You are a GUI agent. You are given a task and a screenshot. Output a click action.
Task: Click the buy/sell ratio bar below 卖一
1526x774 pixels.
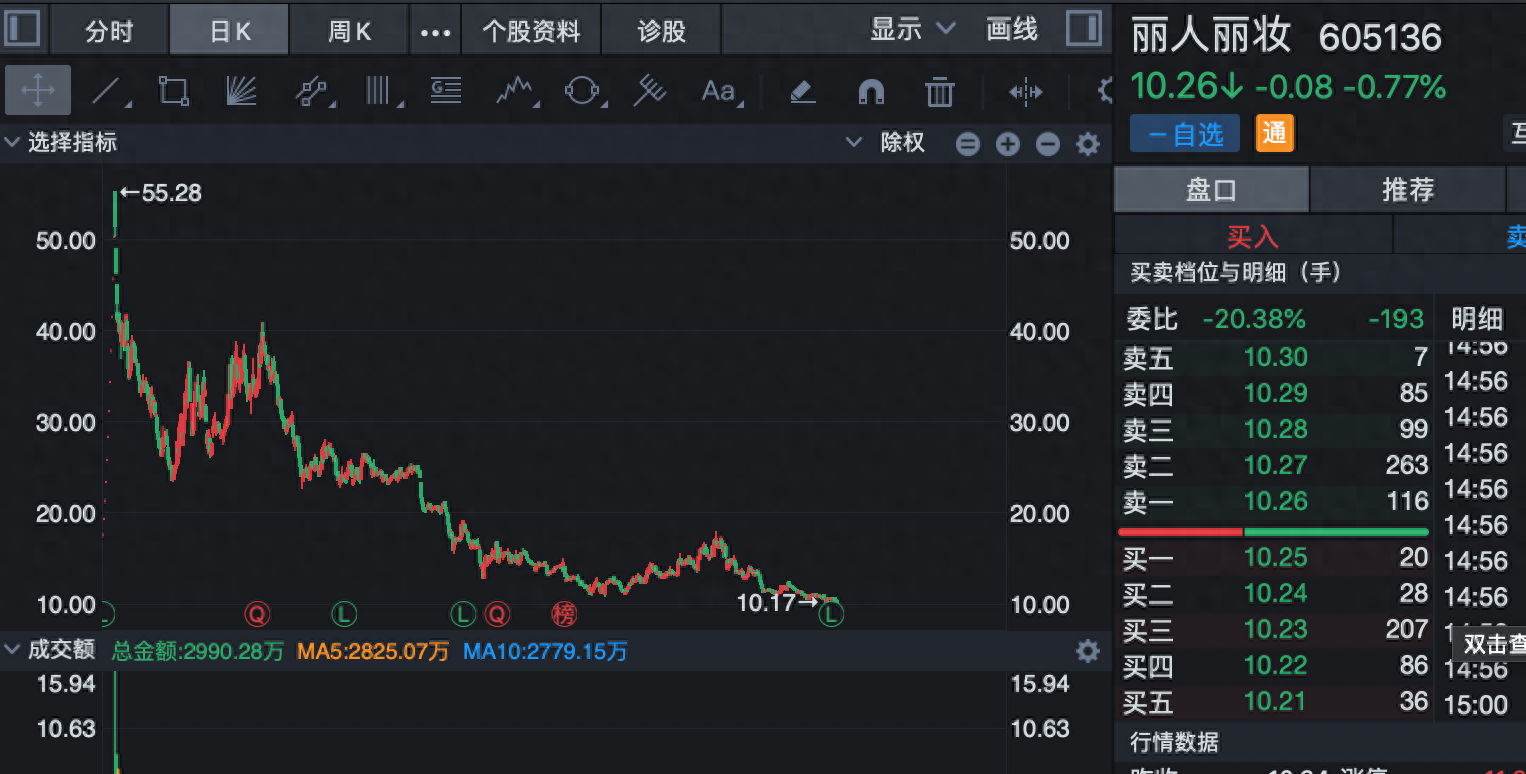(1273, 532)
